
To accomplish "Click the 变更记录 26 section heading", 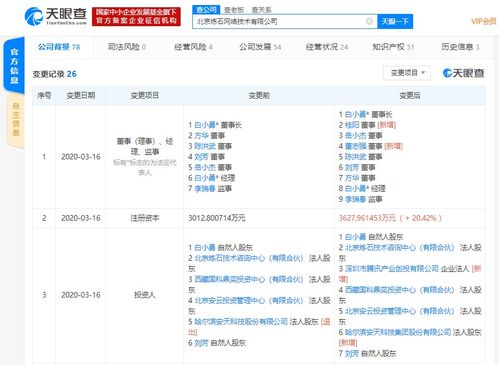I will tap(54, 74).
